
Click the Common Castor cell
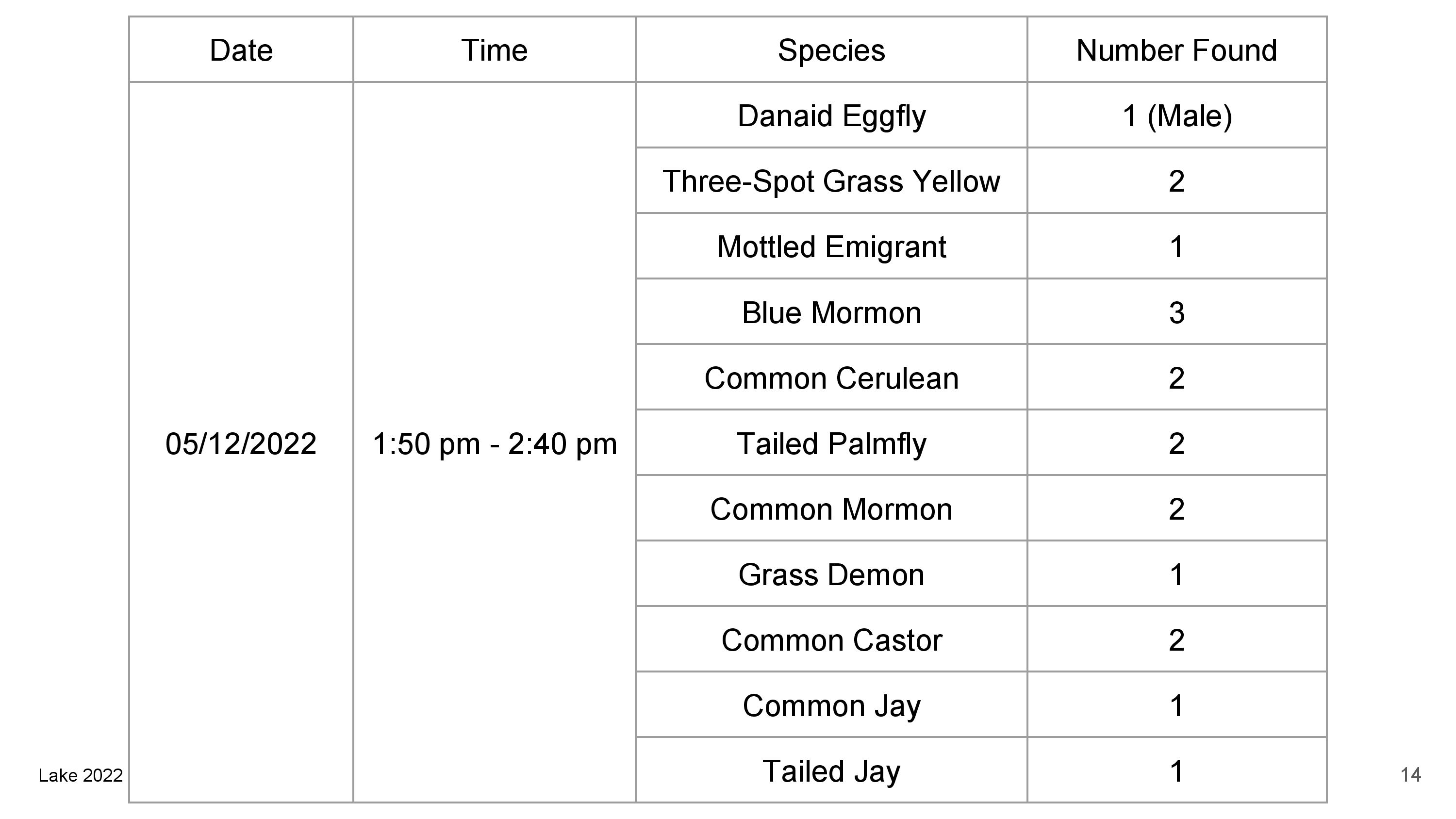[831, 640]
